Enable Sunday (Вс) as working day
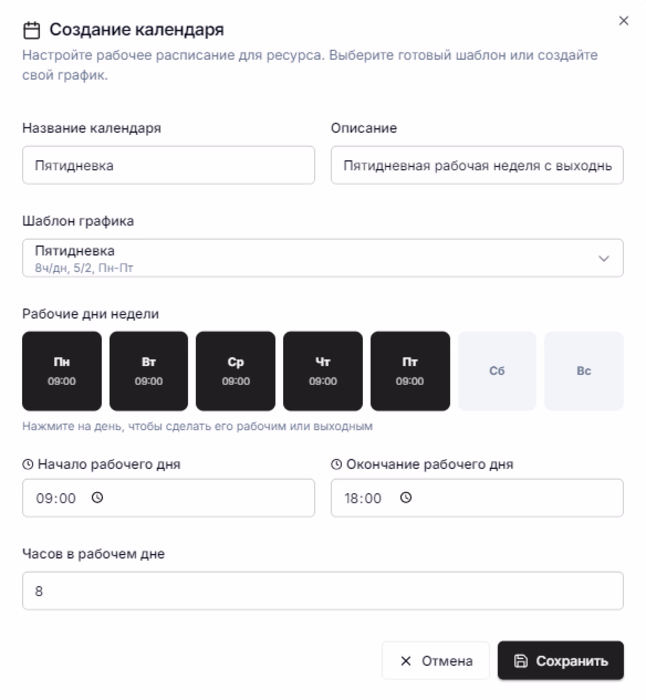Viewport: 646px width, 700px height. point(584,371)
